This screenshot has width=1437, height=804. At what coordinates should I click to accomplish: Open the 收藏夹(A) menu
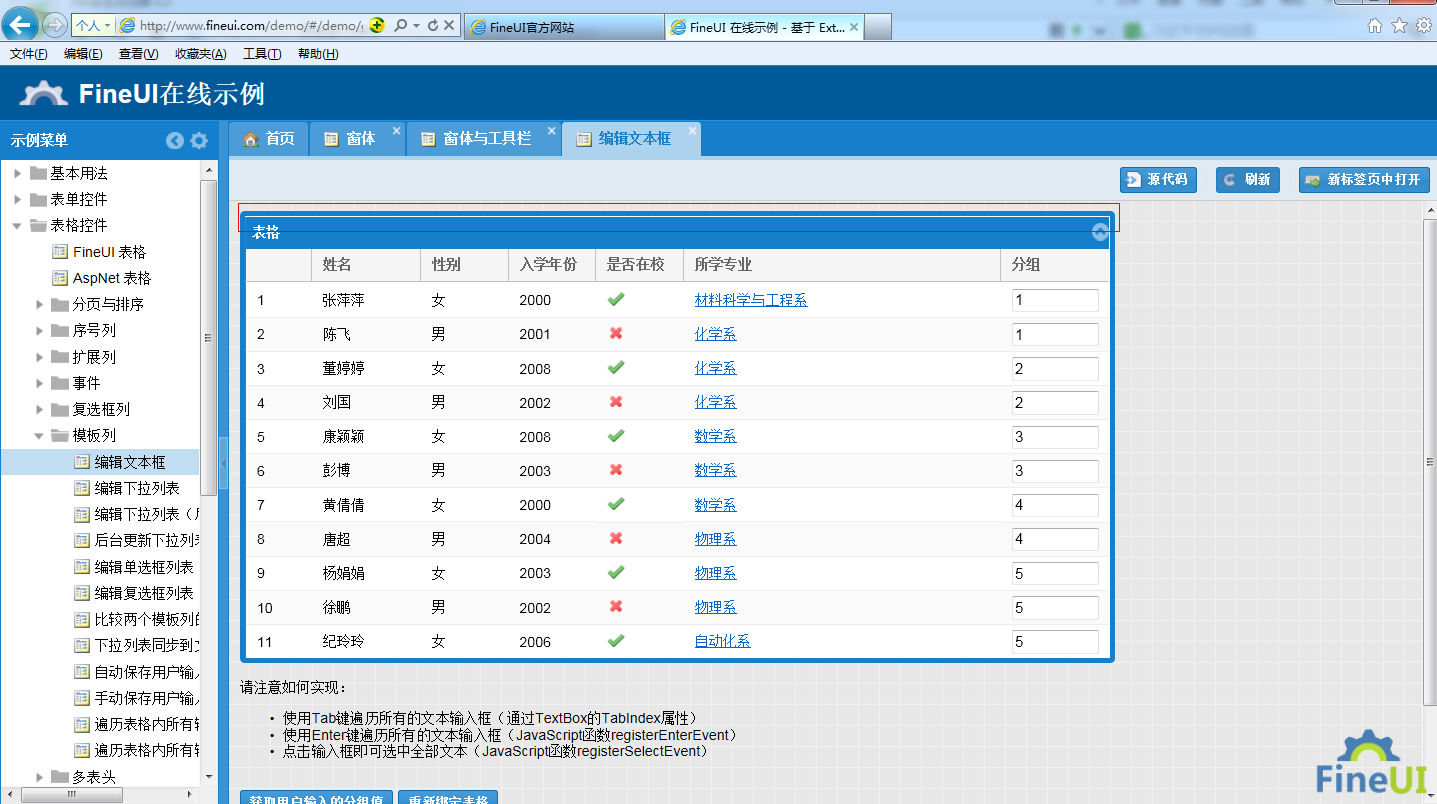(x=200, y=54)
